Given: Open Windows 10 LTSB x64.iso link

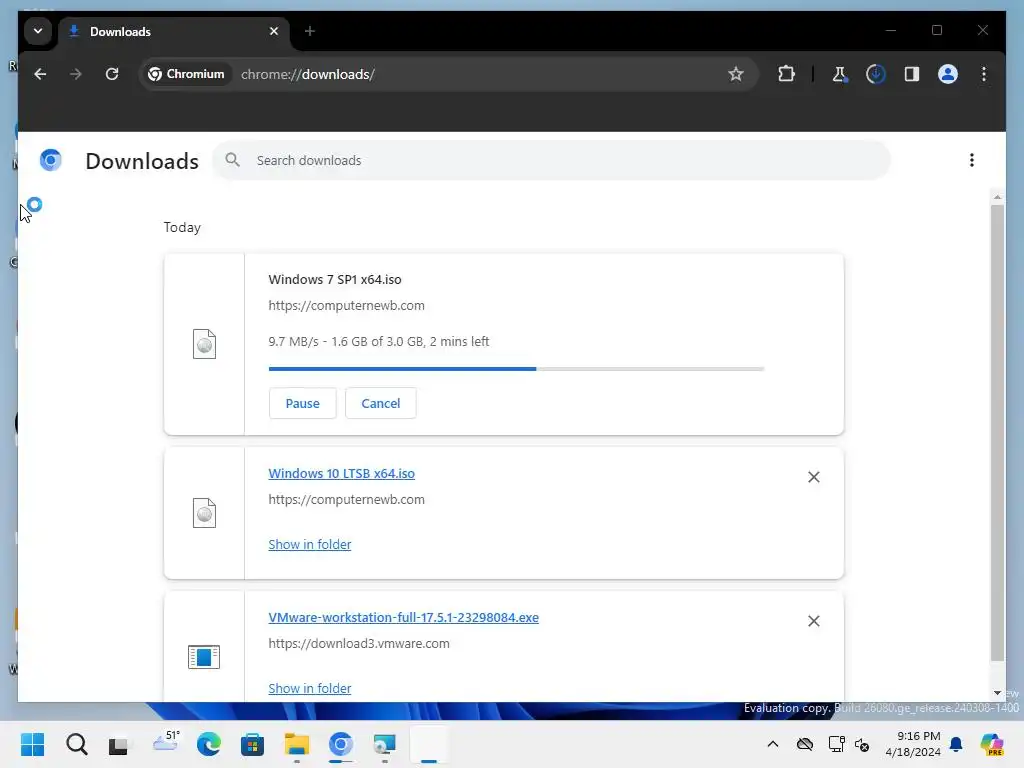Looking at the screenshot, I should [x=342, y=473].
